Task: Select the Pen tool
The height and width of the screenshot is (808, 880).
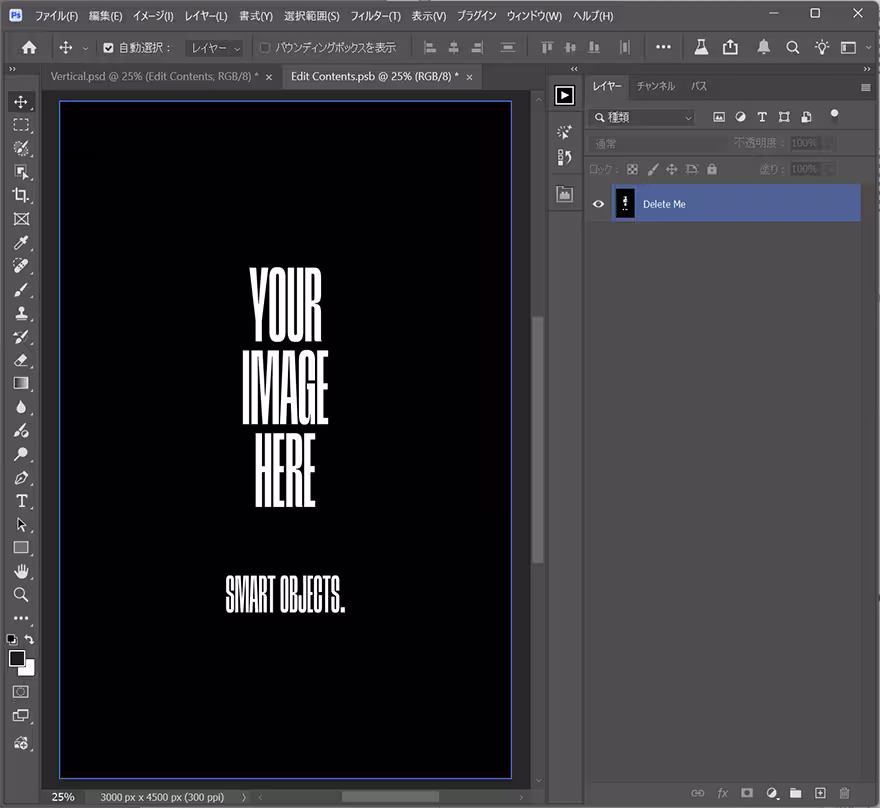Action: (21, 478)
